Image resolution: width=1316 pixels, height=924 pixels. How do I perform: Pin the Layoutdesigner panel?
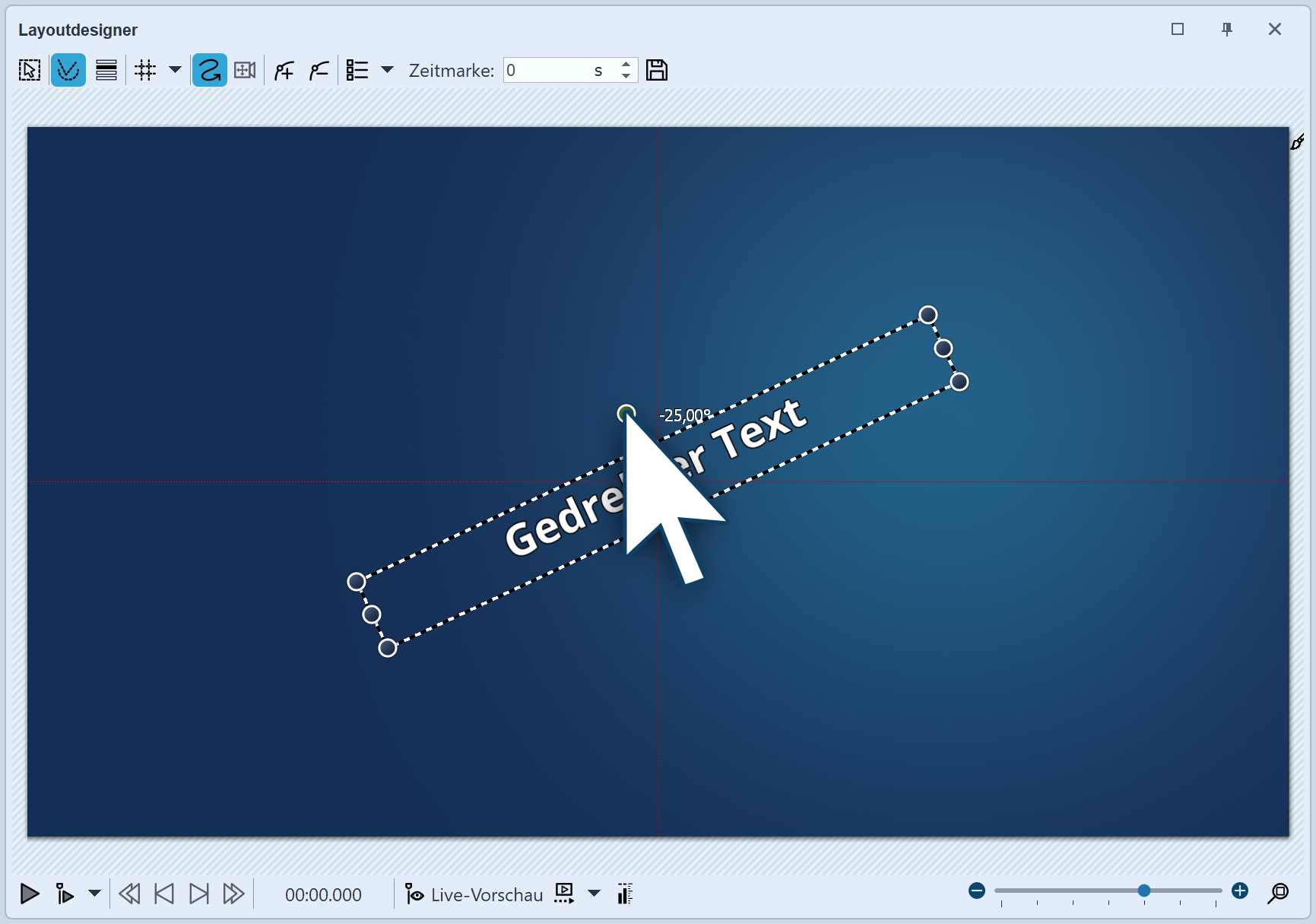[x=1226, y=30]
